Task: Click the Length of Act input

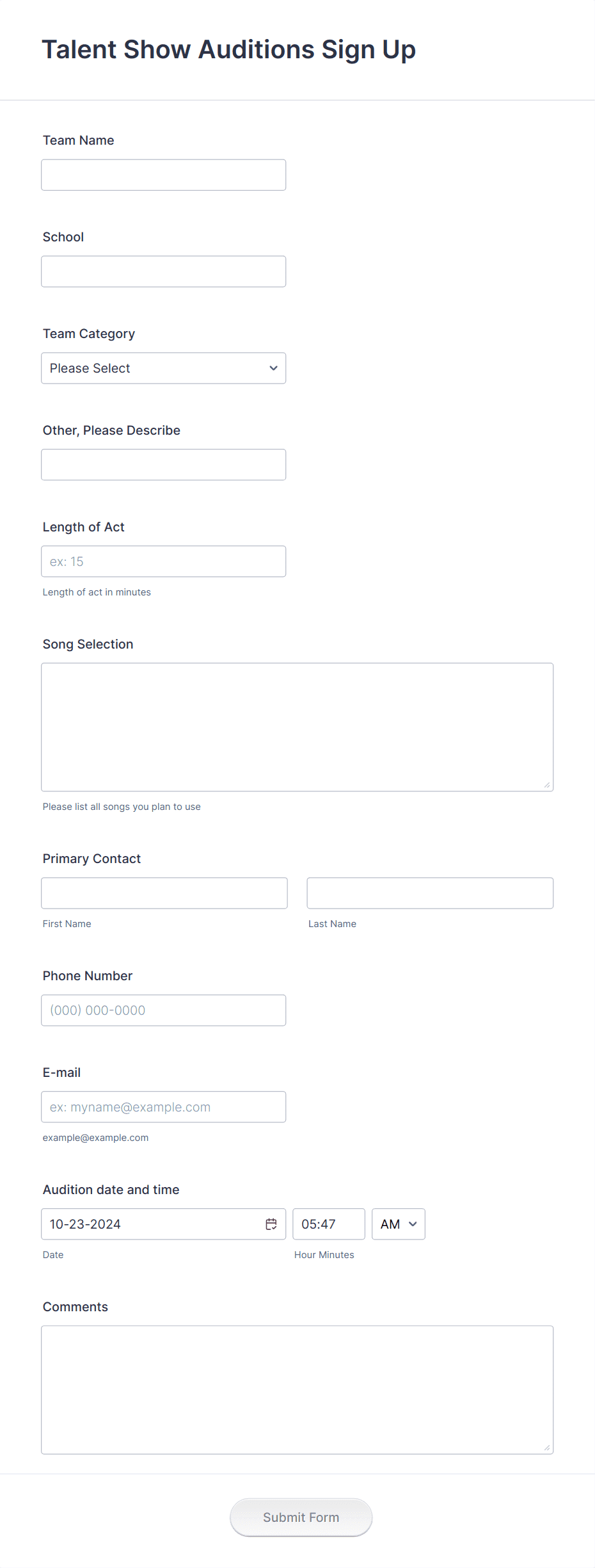Action: pyautogui.click(x=163, y=561)
